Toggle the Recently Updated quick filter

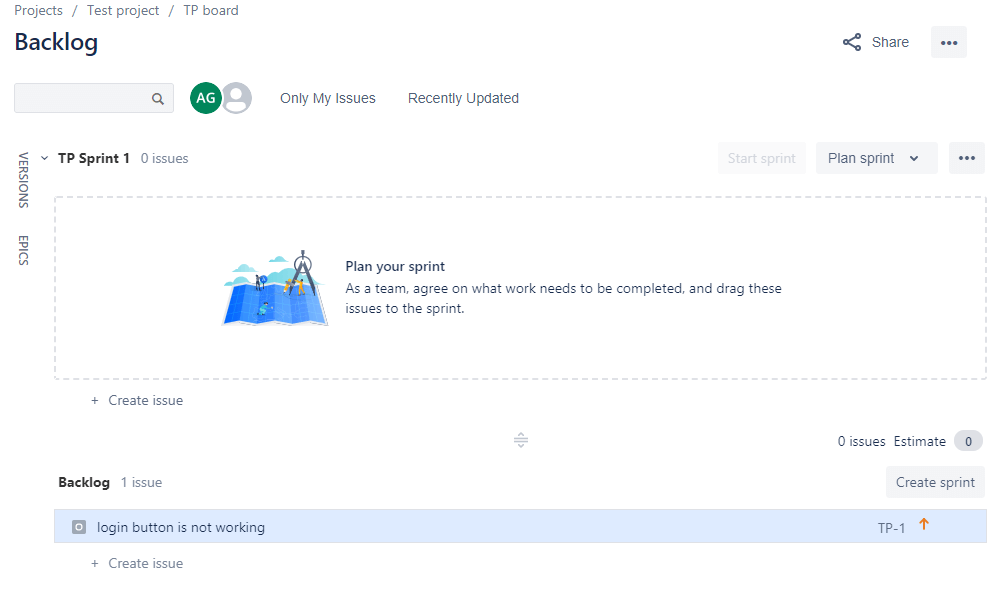pos(463,98)
